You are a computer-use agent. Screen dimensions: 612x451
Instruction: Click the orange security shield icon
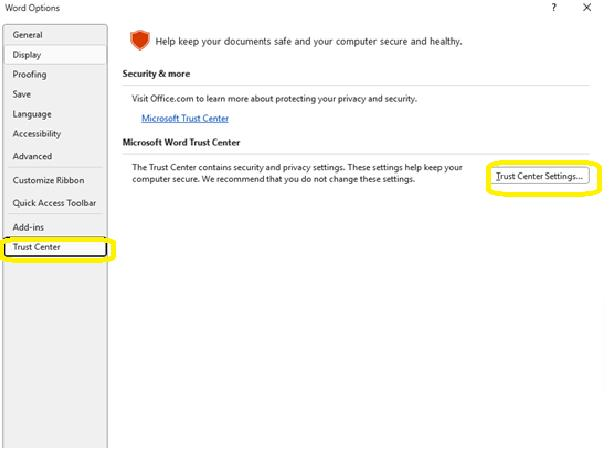point(140,41)
